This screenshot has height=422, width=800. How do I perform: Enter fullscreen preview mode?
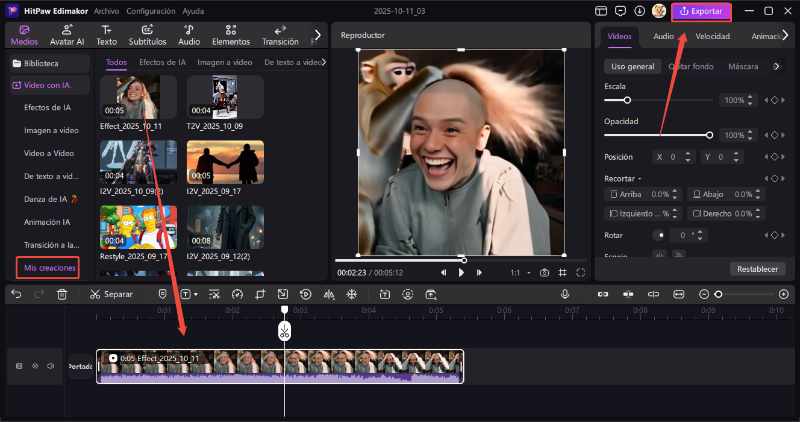tap(580, 272)
